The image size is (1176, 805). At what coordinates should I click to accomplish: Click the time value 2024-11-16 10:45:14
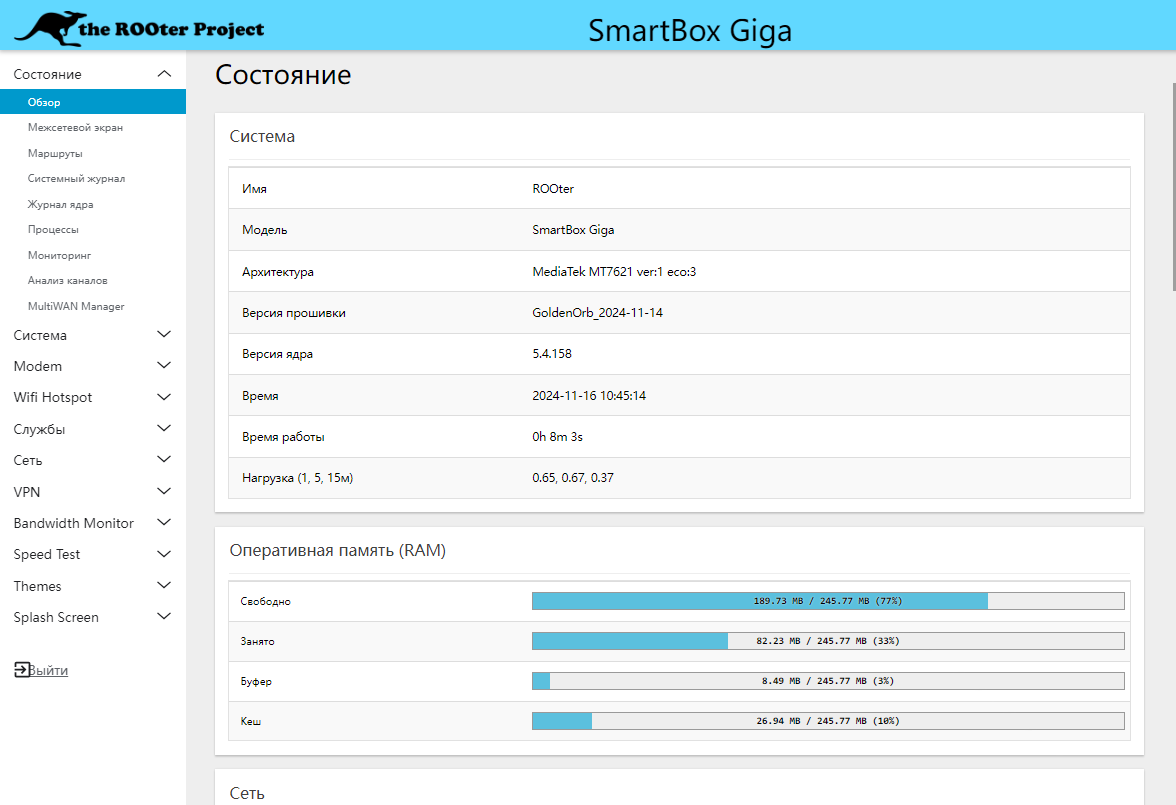pos(589,395)
